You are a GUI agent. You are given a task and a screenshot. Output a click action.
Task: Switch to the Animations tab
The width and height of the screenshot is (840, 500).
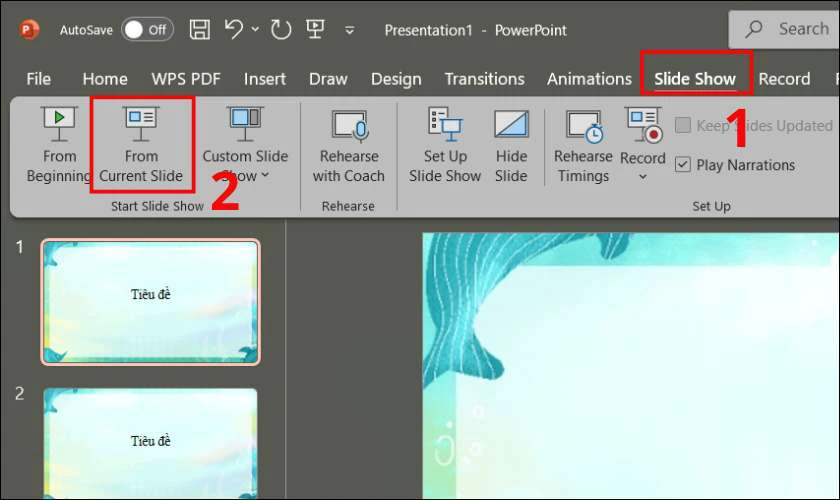589,79
